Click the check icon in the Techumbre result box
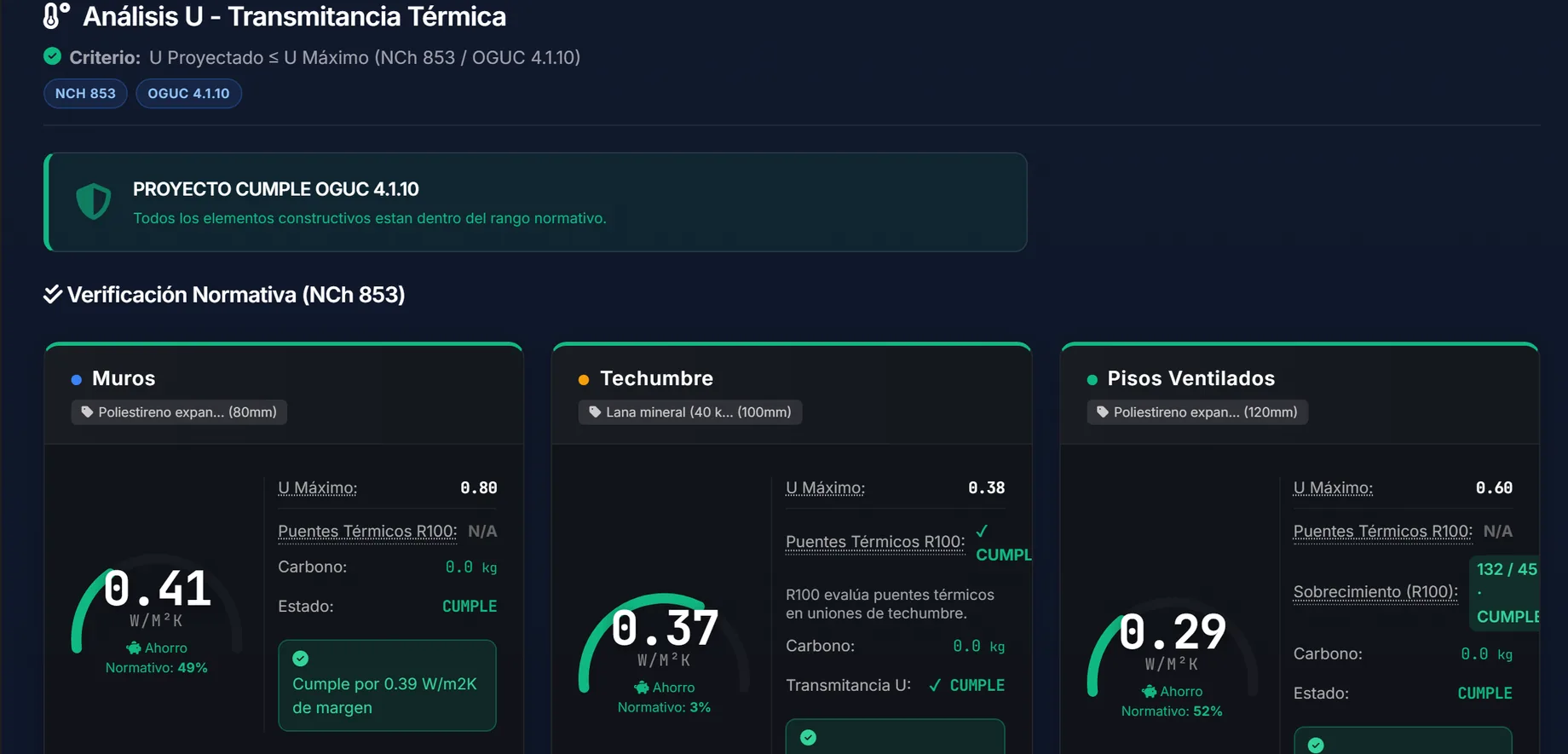The width and height of the screenshot is (1568, 754). pyautogui.click(x=808, y=738)
